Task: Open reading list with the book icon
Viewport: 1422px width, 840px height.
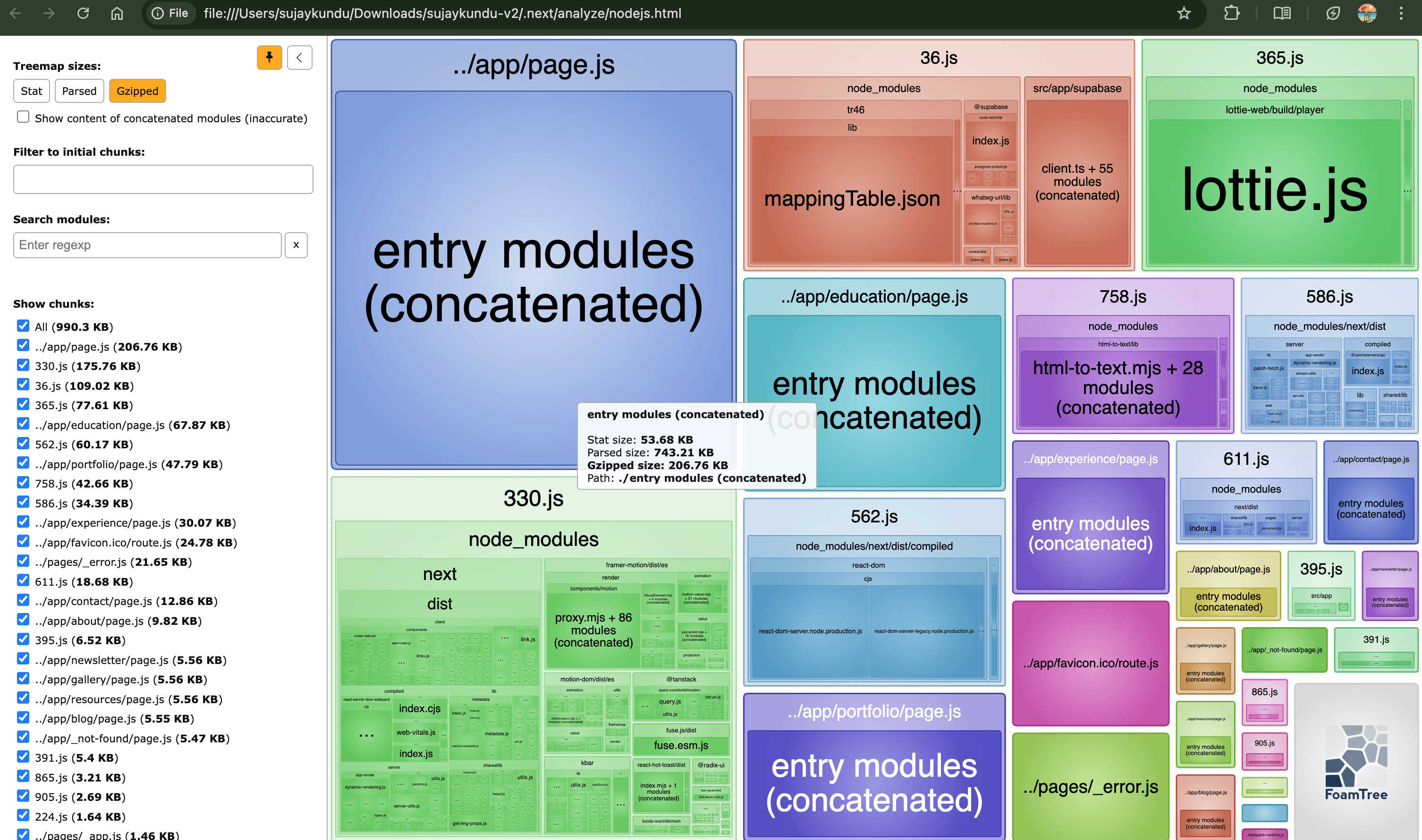Action: [1282, 13]
